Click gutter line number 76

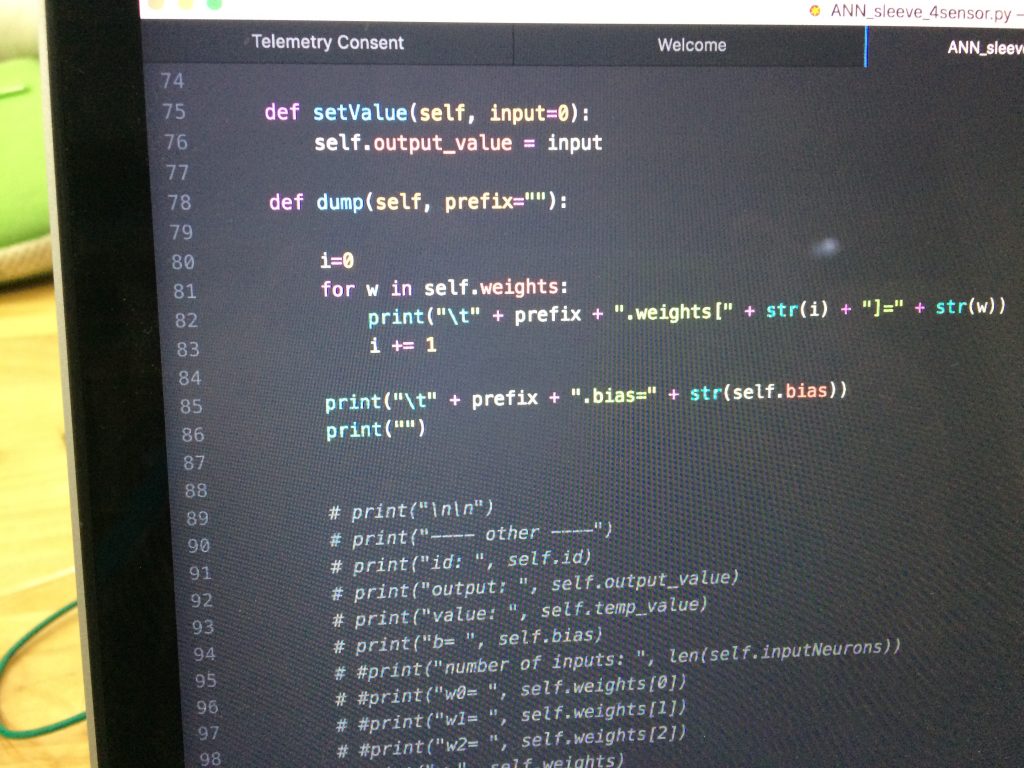click(176, 142)
